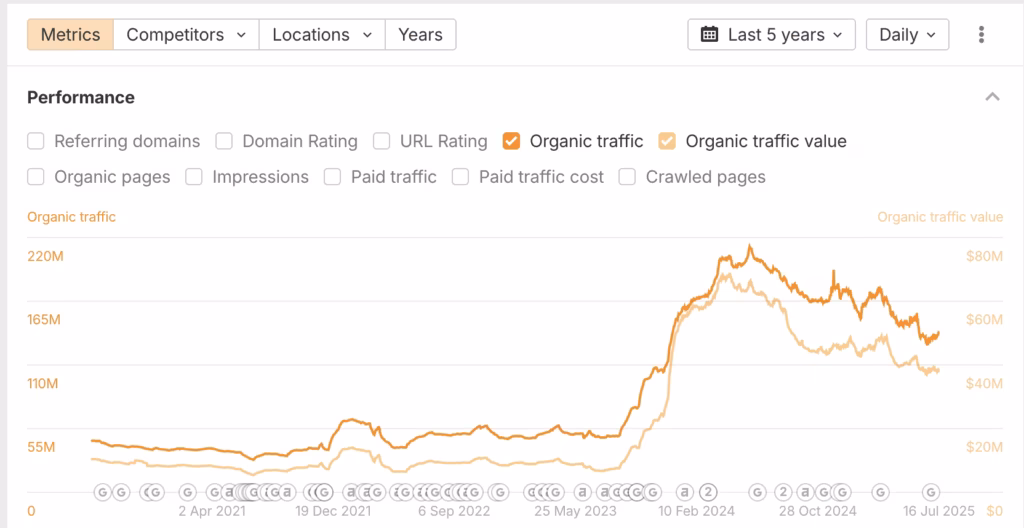Screen dimensions: 1024x528
Task: Enable the Crawled pages checkbox
Action: (x=627, y=177)
